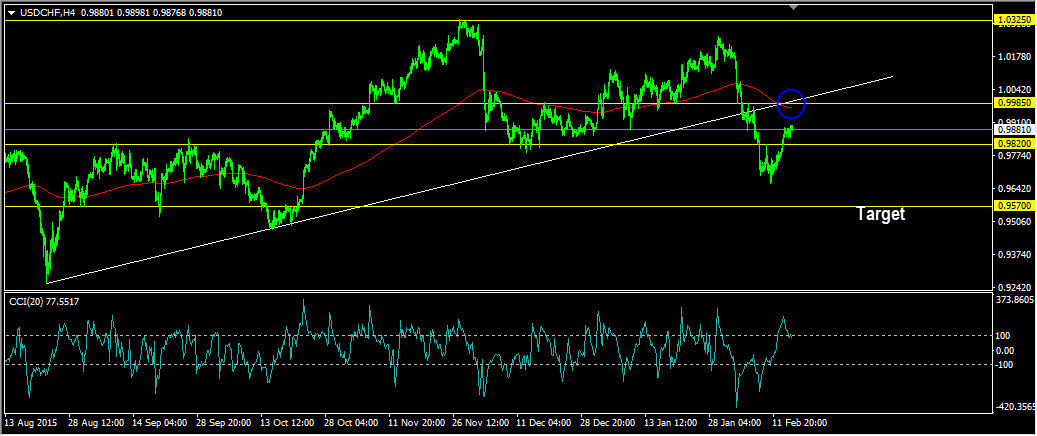Select the Target text label

click(x=880, y=214)
